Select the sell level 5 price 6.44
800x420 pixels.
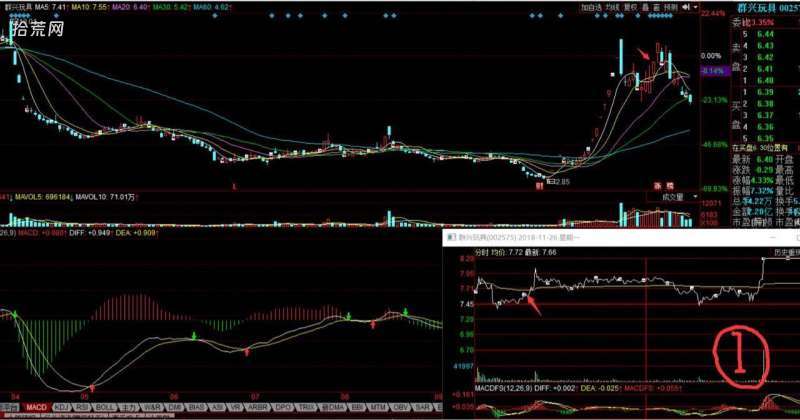tap(765, 34)
